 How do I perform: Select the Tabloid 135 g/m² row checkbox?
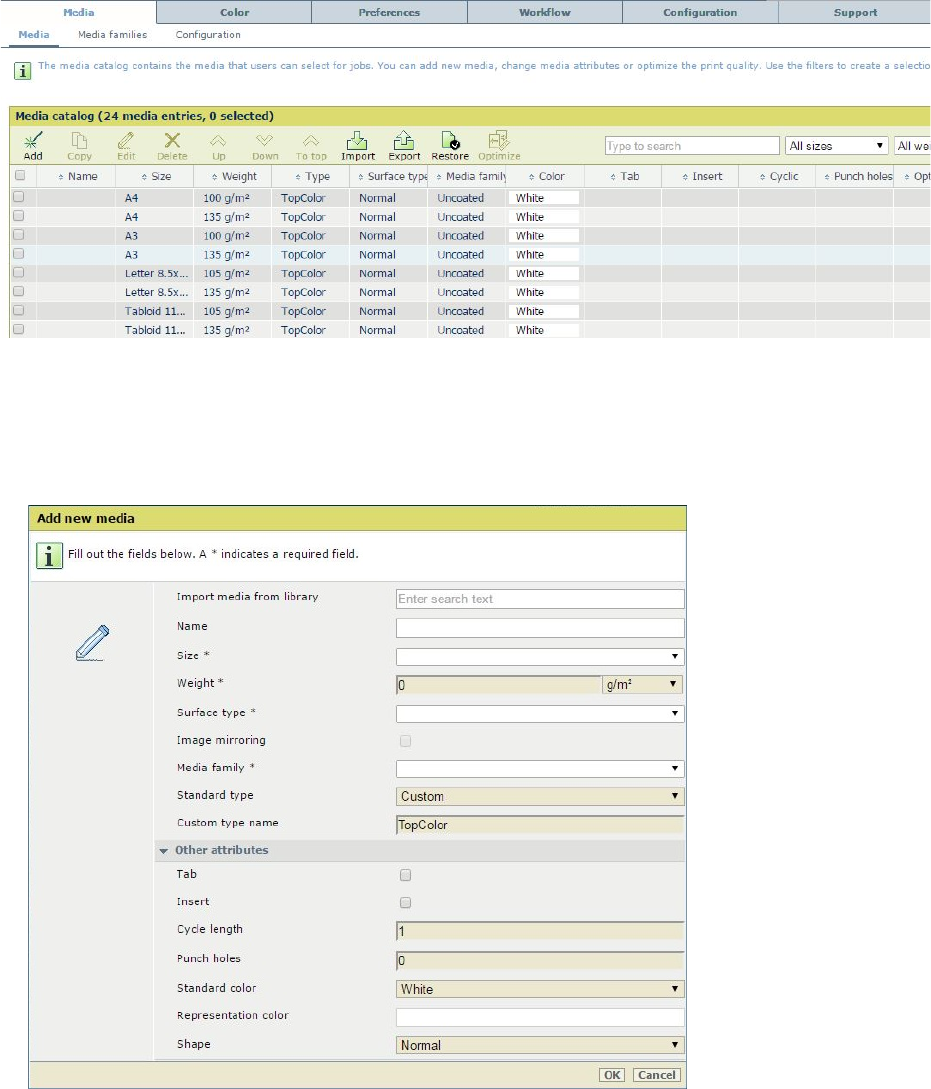(x=19, y=329)
